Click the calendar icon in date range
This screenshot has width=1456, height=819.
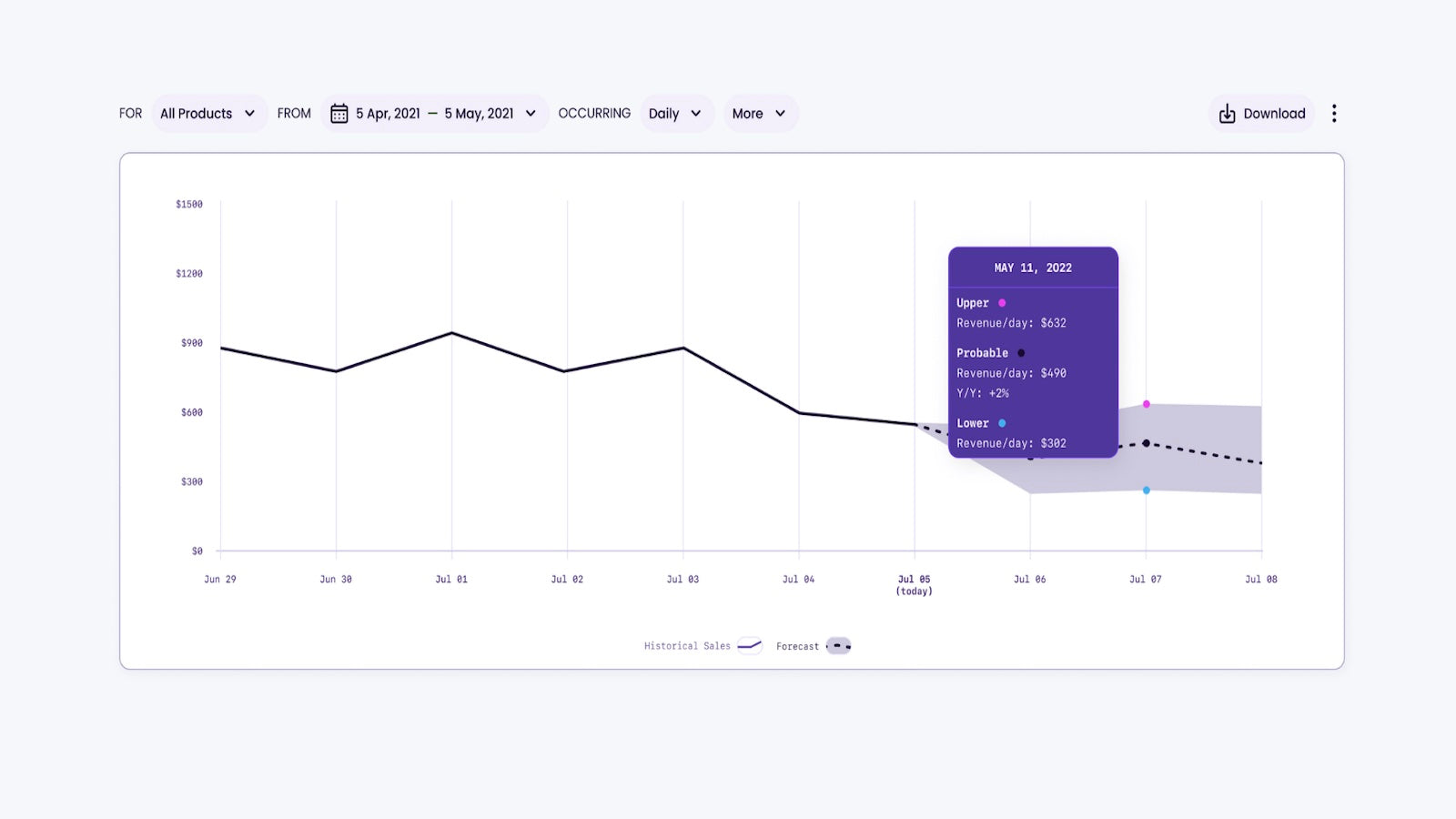[x=339, y=114]
